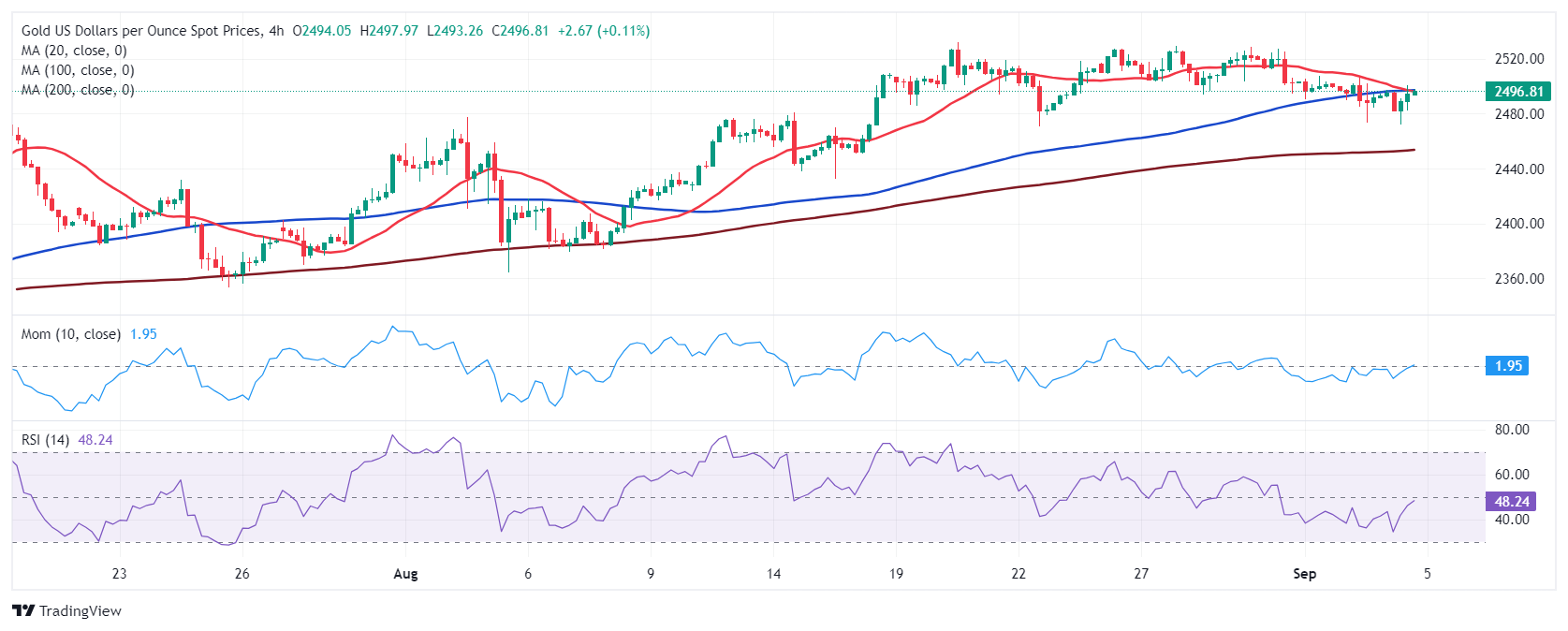
Task: Click the Mom (10, close) indicator label
Action: tap(71, 334)
